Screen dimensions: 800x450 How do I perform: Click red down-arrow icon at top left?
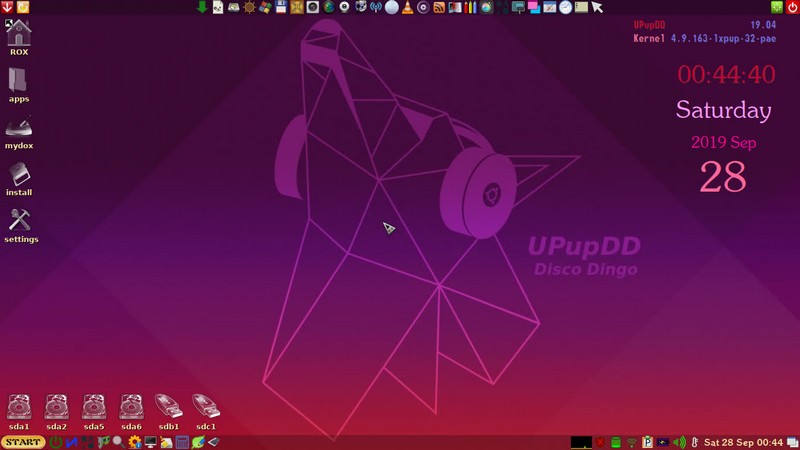coord(7,7)
